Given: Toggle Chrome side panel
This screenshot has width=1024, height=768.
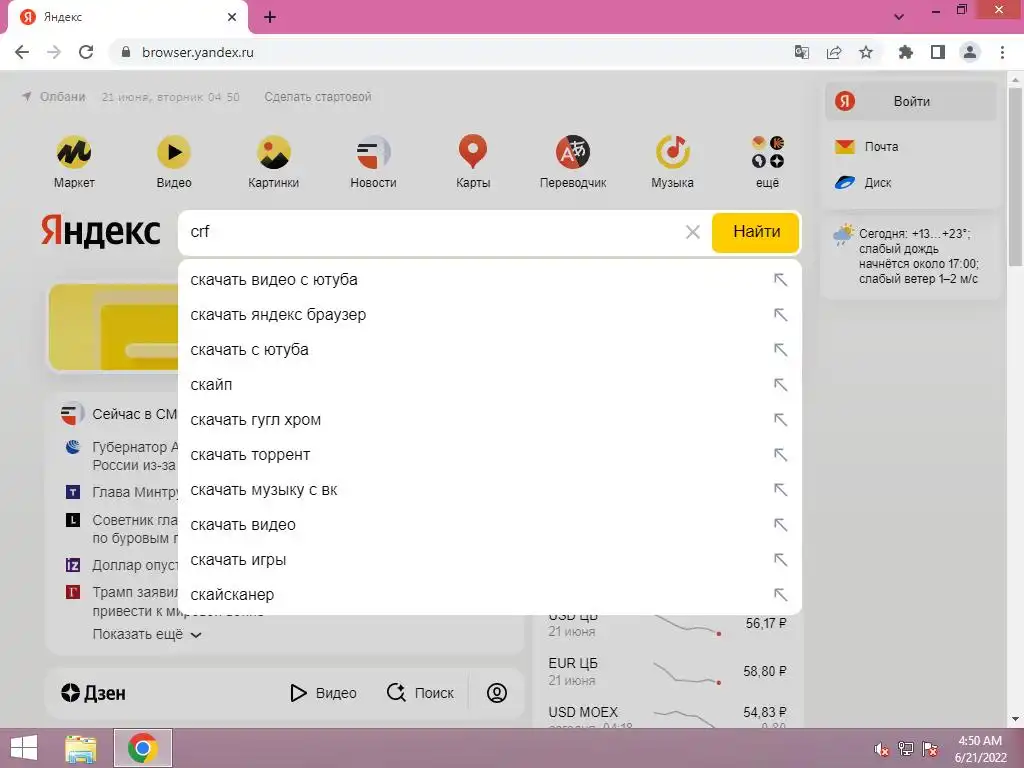Looking at the screenshot, I should 938,52.
